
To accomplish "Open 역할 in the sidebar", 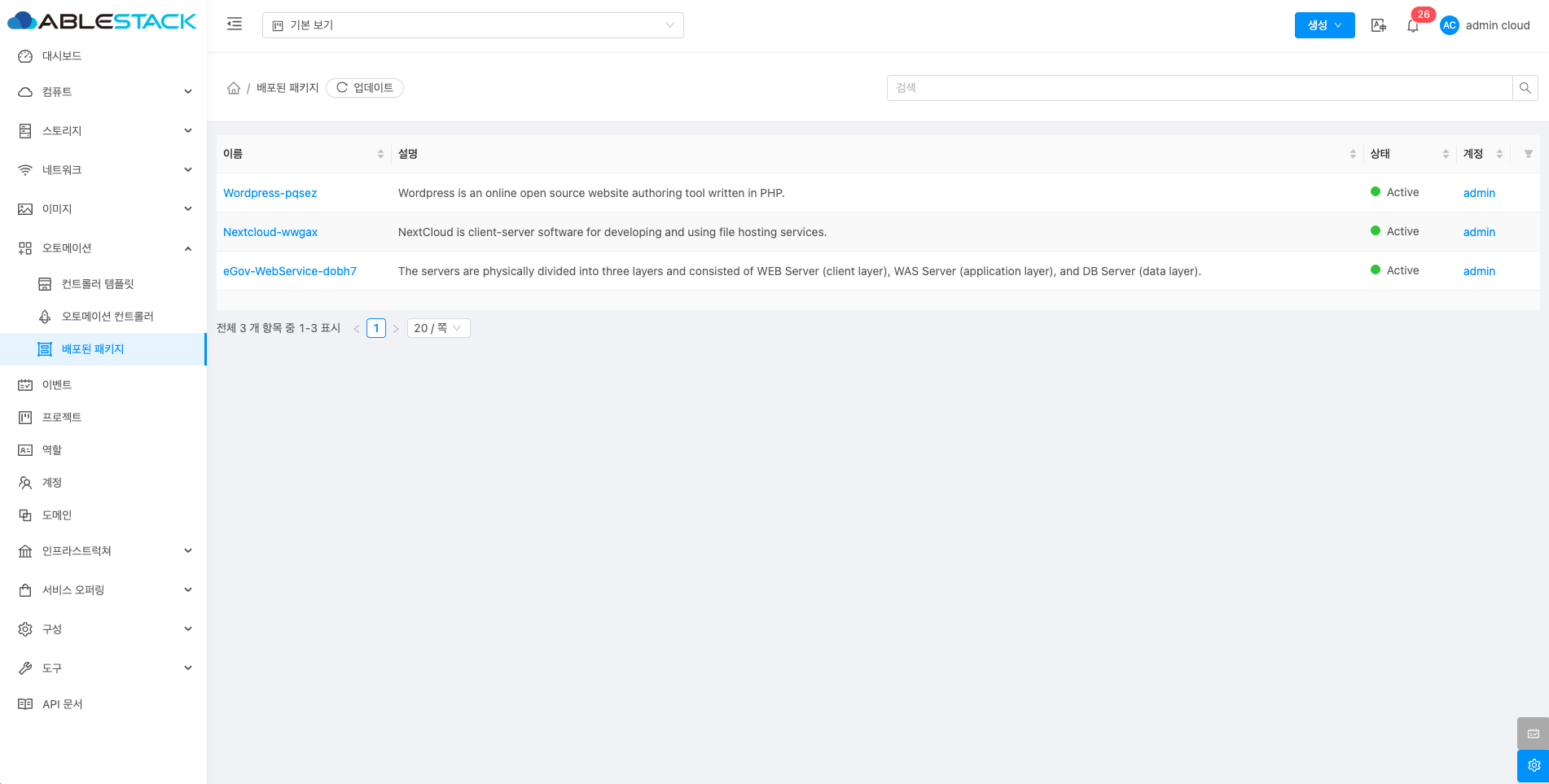I will [103, 450].
